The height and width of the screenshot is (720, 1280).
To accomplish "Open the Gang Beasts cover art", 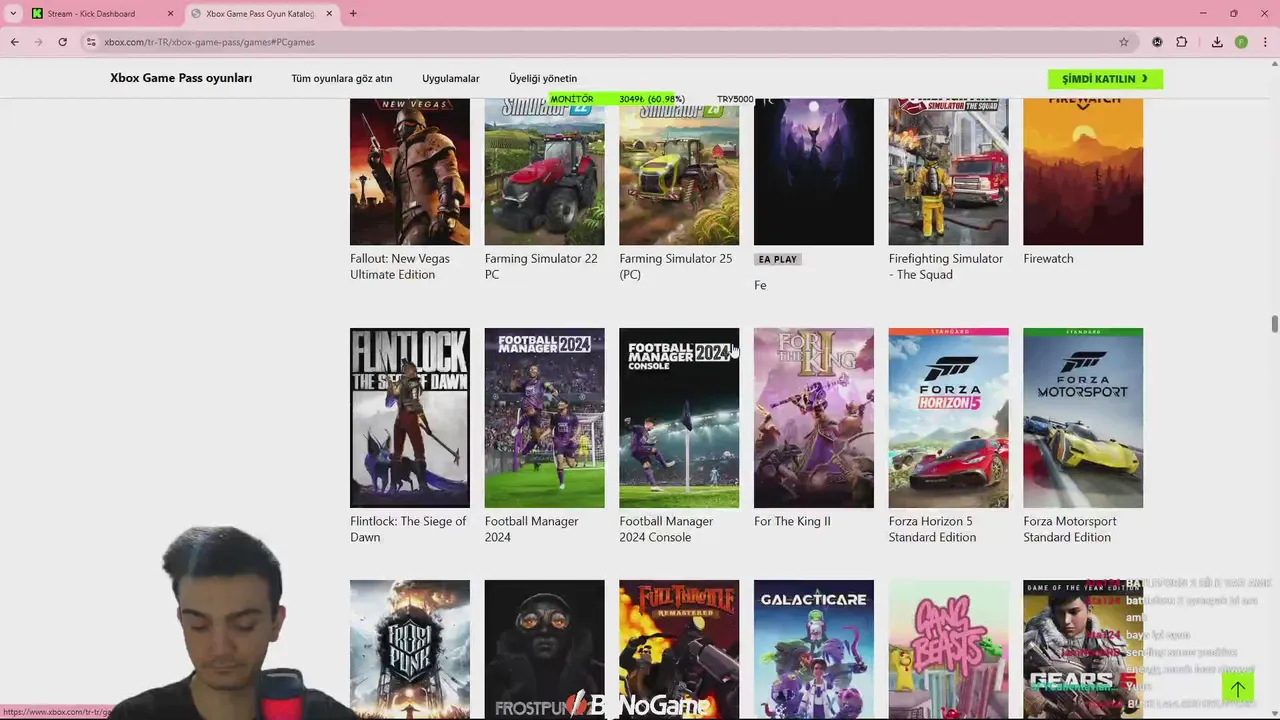I will (949, 650).
